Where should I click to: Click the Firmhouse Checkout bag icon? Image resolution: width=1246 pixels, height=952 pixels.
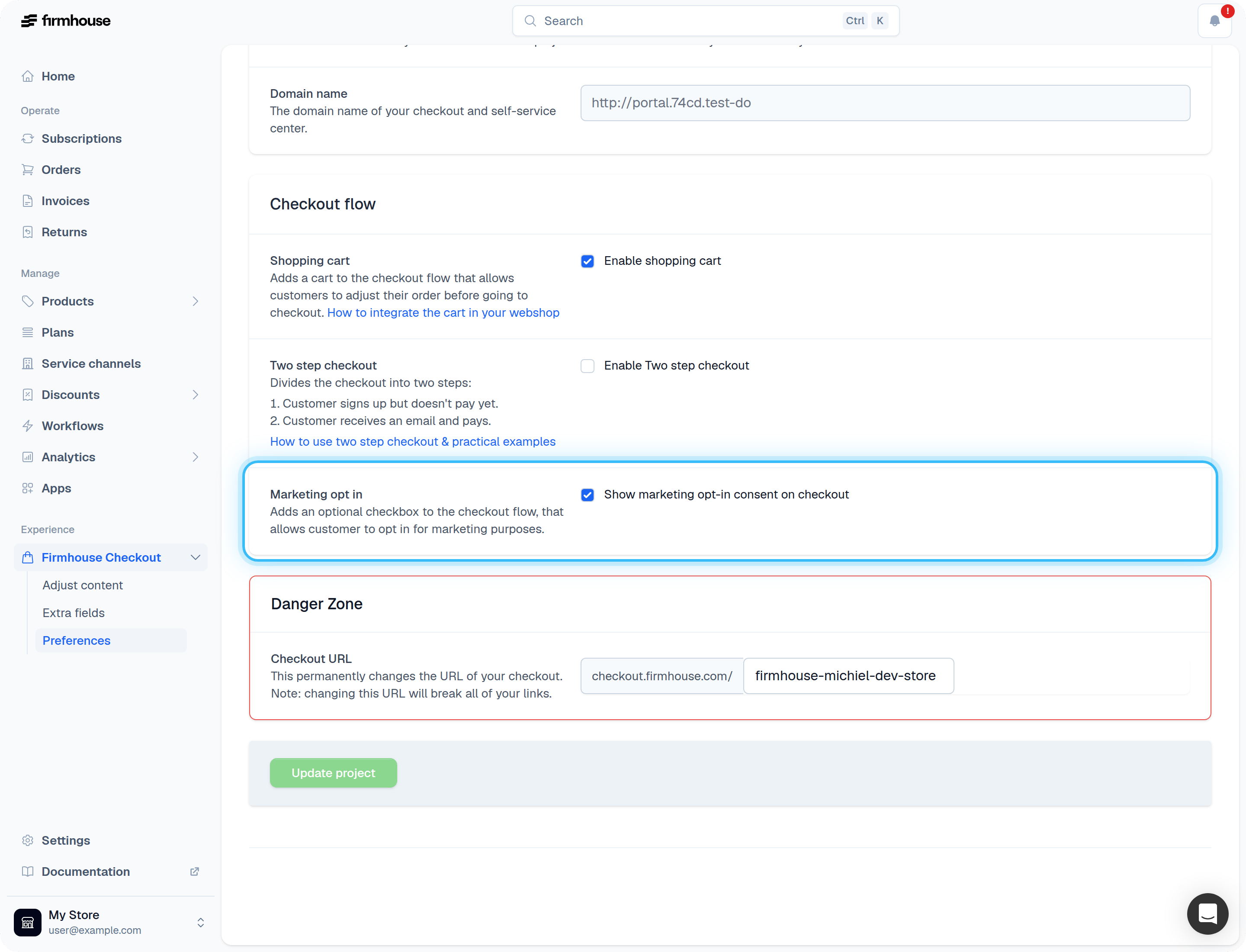click(x=28, y=557)
